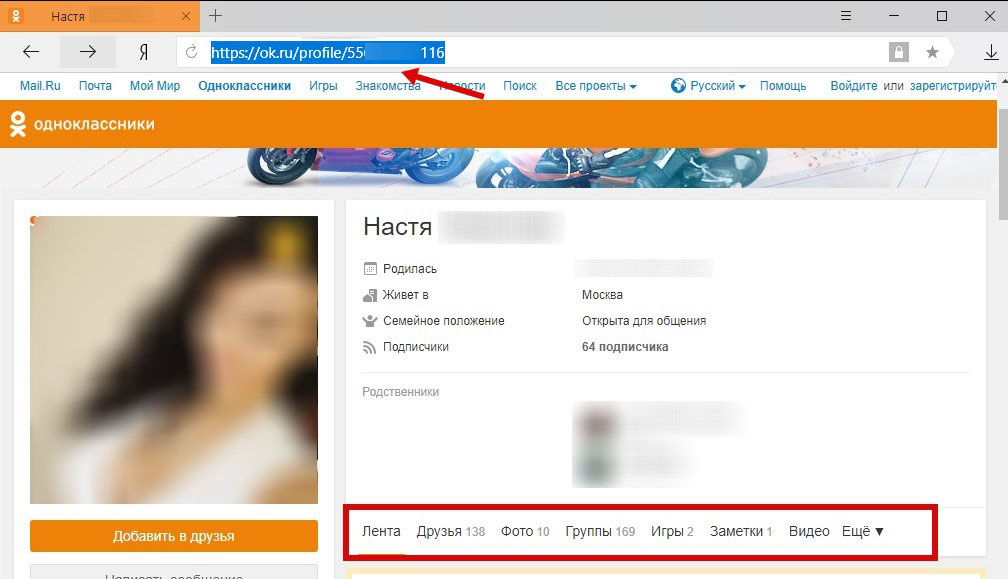Click the browser forward arrow button
1008x579 pixels.
(x=88, y=53)
